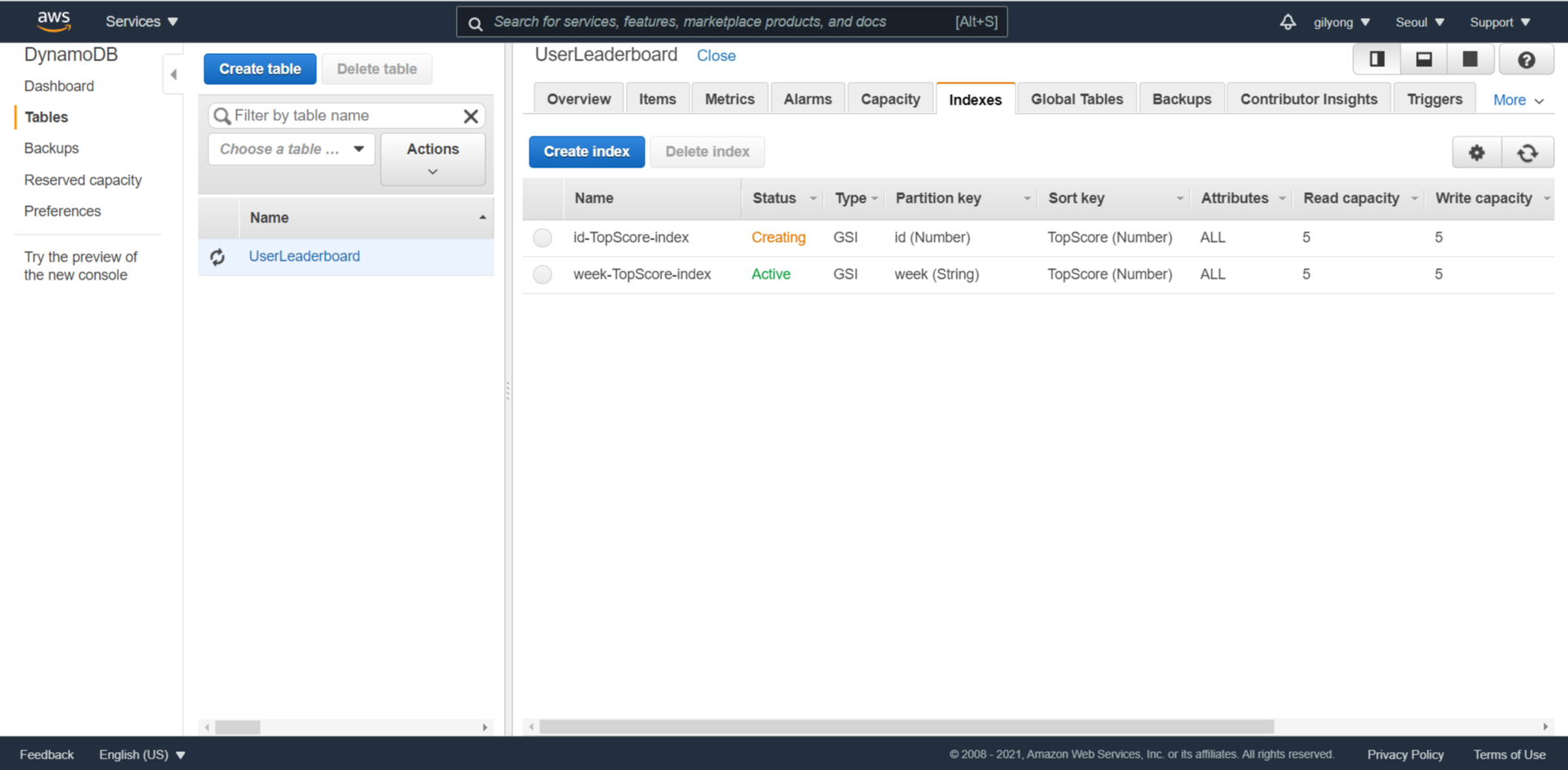Refresh the indexes list icon

pyautogui.click(x=1527, y=153)
